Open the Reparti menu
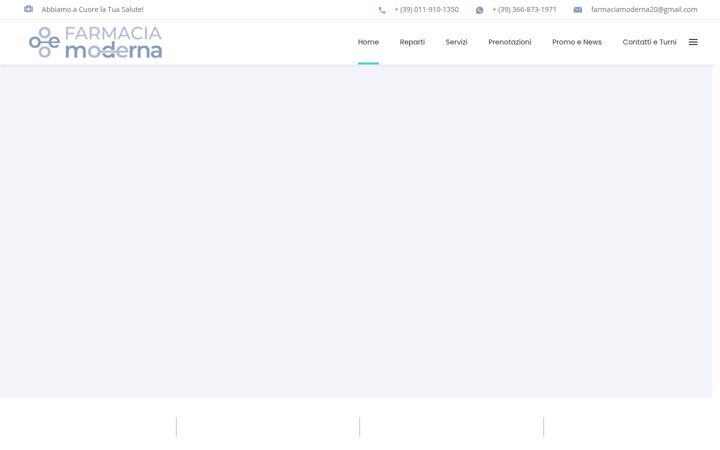The width and height of the screenshot is (720, 450). [412, 42]
